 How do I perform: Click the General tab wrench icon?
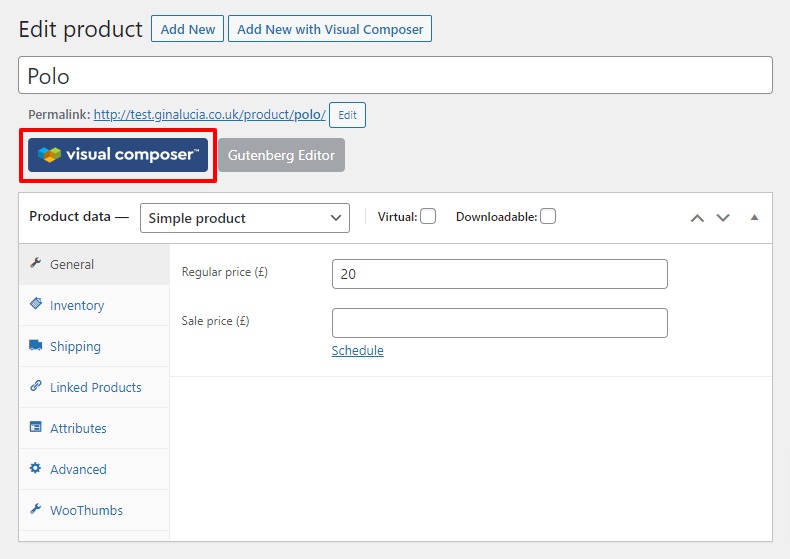pyautogui.click(x=35, y=263)
